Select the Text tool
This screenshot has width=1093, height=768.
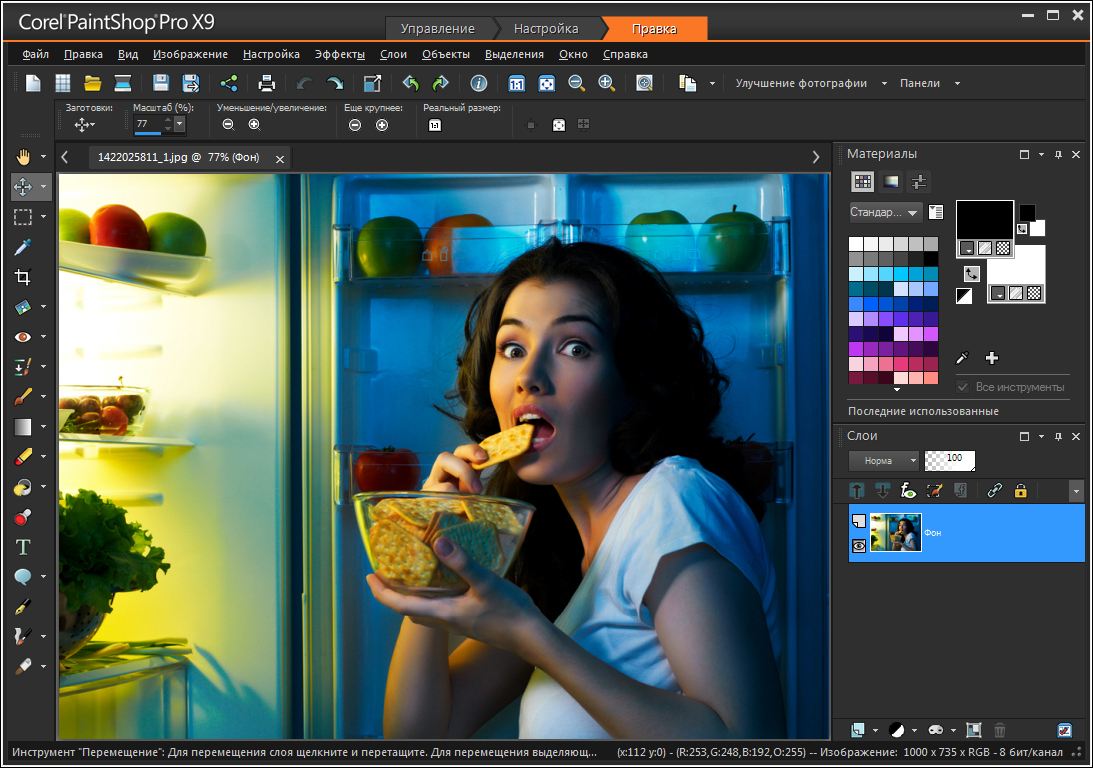[22, 547]
